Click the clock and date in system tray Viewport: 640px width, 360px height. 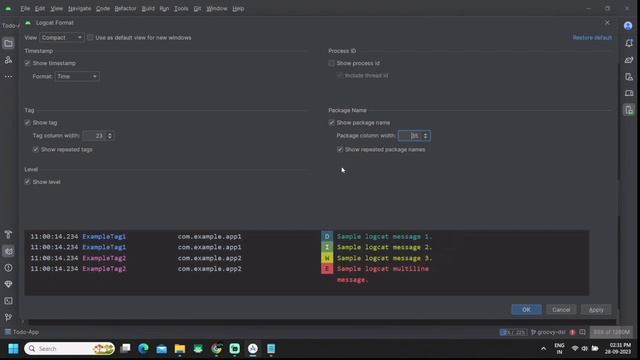618,349
